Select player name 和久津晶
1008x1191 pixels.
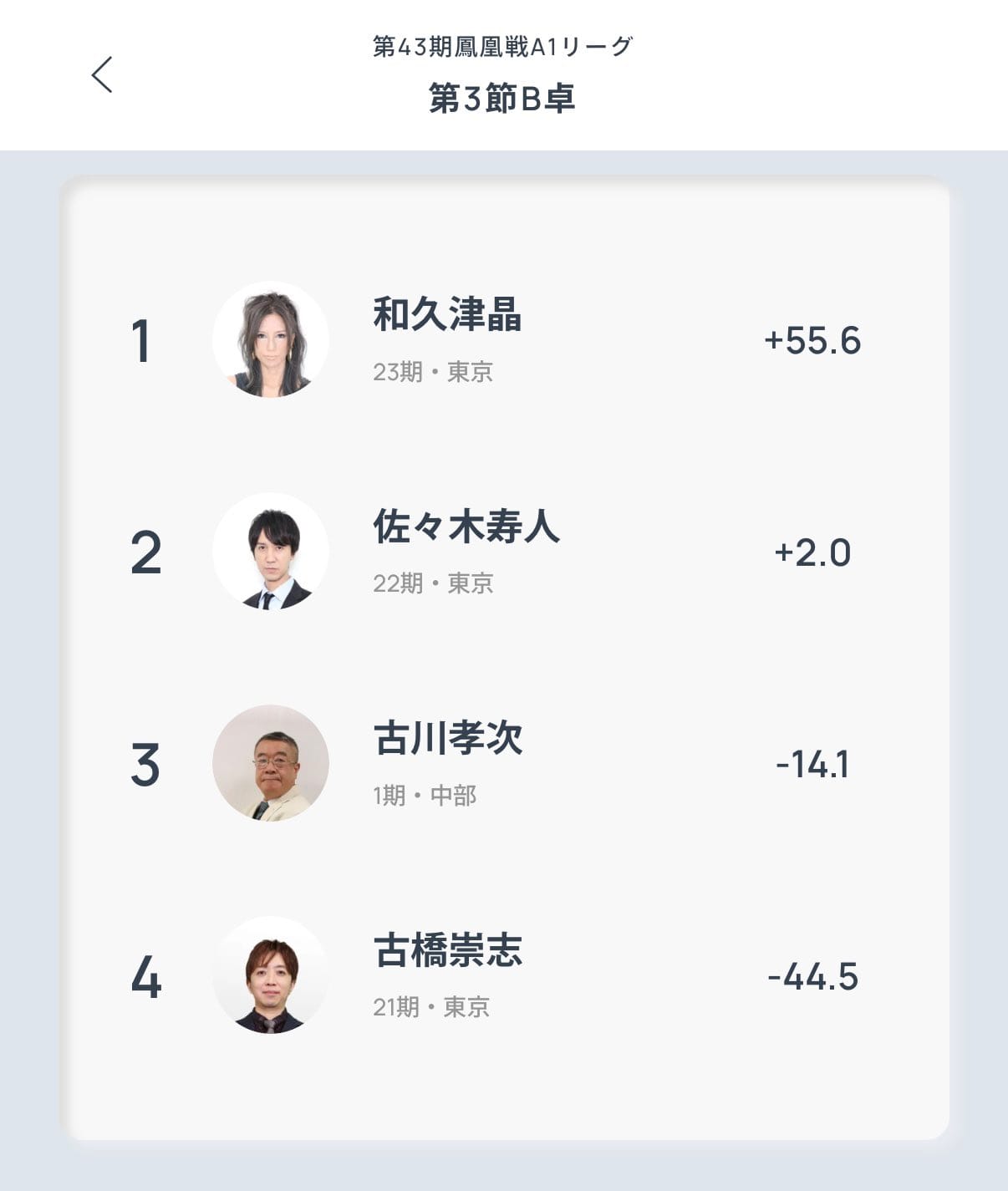[x=447, y=315]
